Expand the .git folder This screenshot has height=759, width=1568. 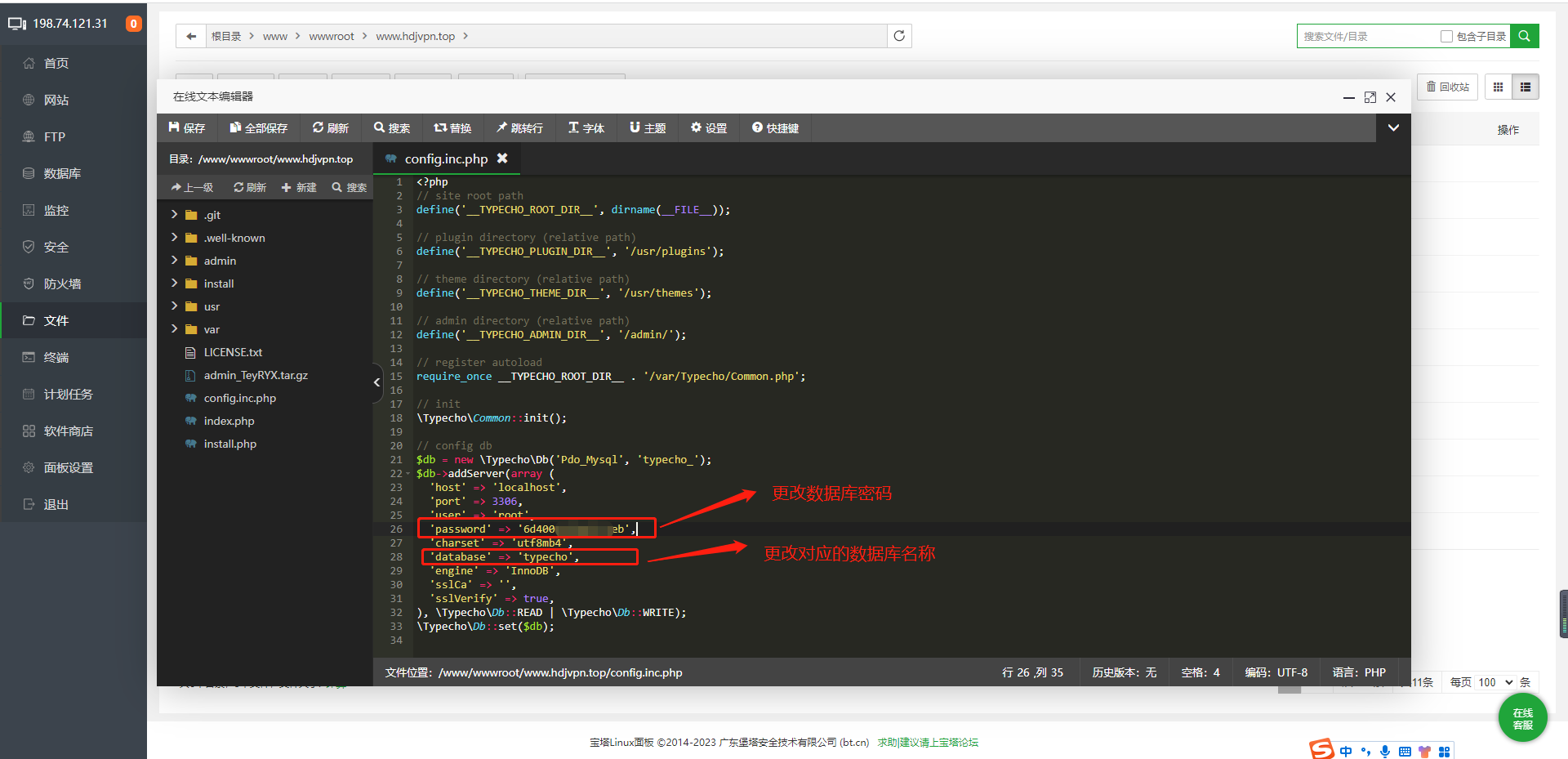pos(174,214)
